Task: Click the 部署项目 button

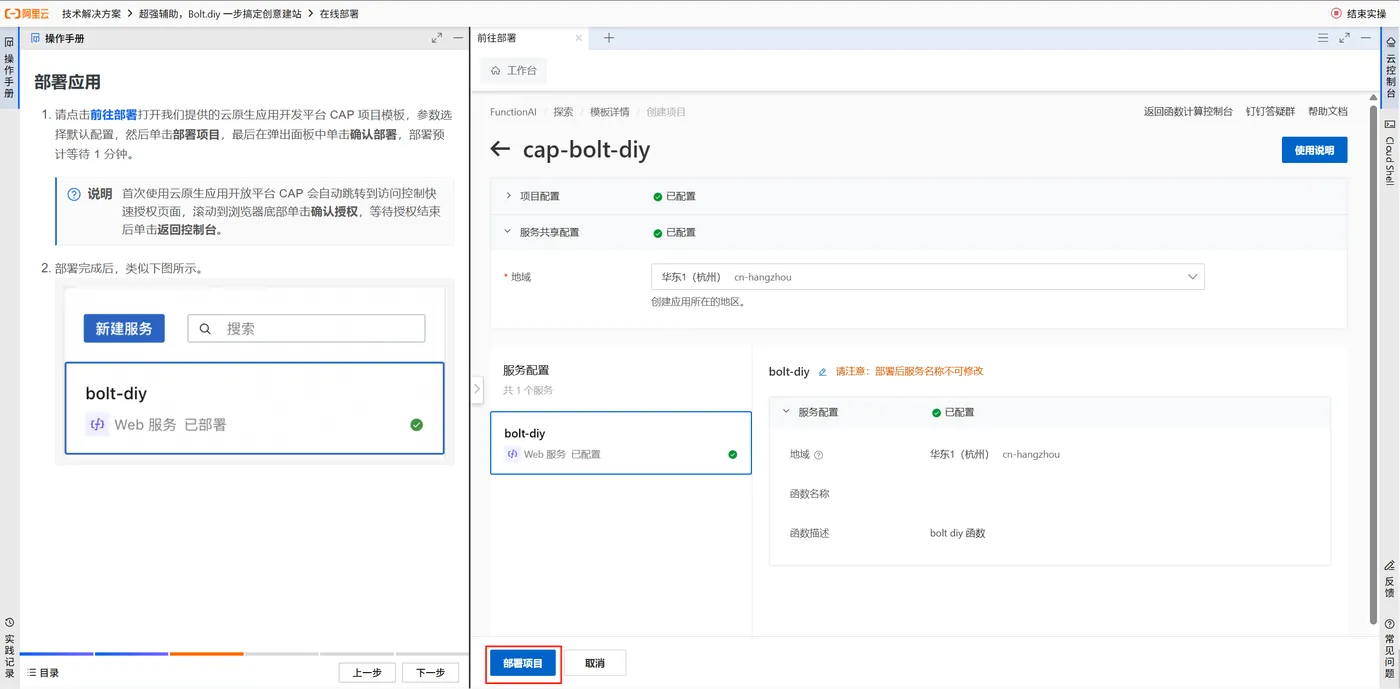Action: point(523,664)
